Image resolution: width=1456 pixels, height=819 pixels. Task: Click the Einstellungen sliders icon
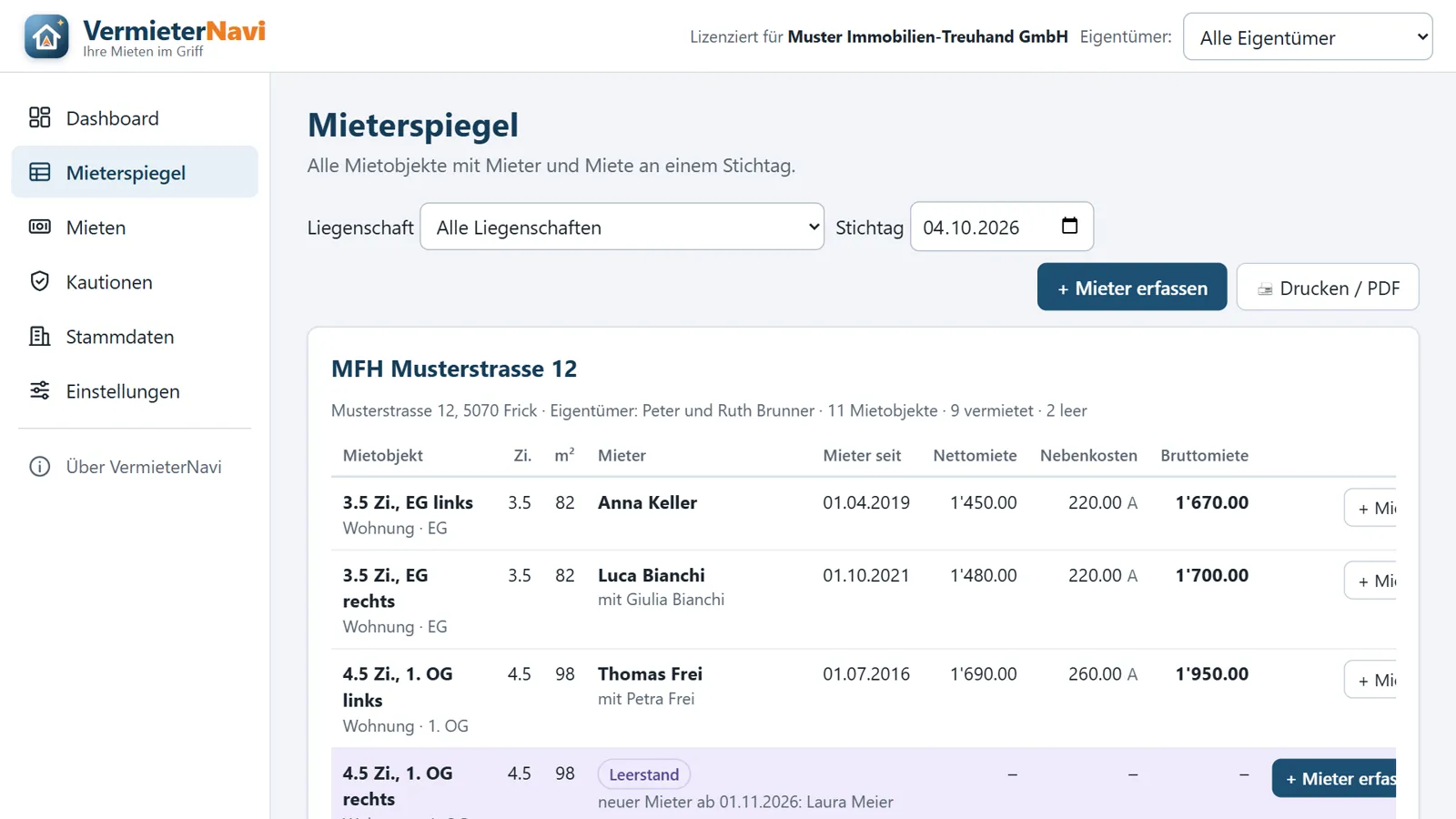[39, 390]
